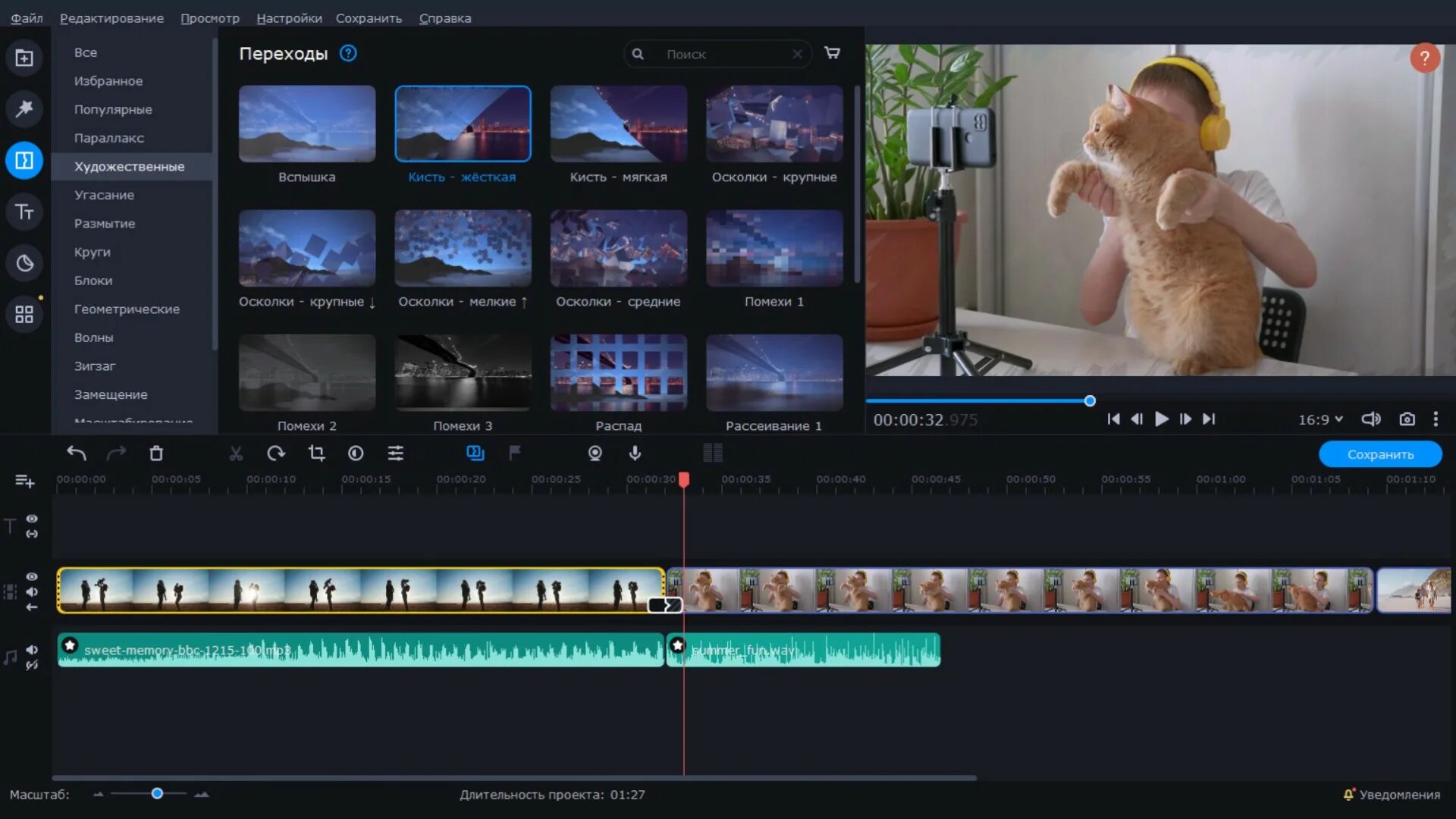Click the Сохранить button above the timeline
The height and width of the screenshot is (819, 1456).
(x=1379, y=454)
